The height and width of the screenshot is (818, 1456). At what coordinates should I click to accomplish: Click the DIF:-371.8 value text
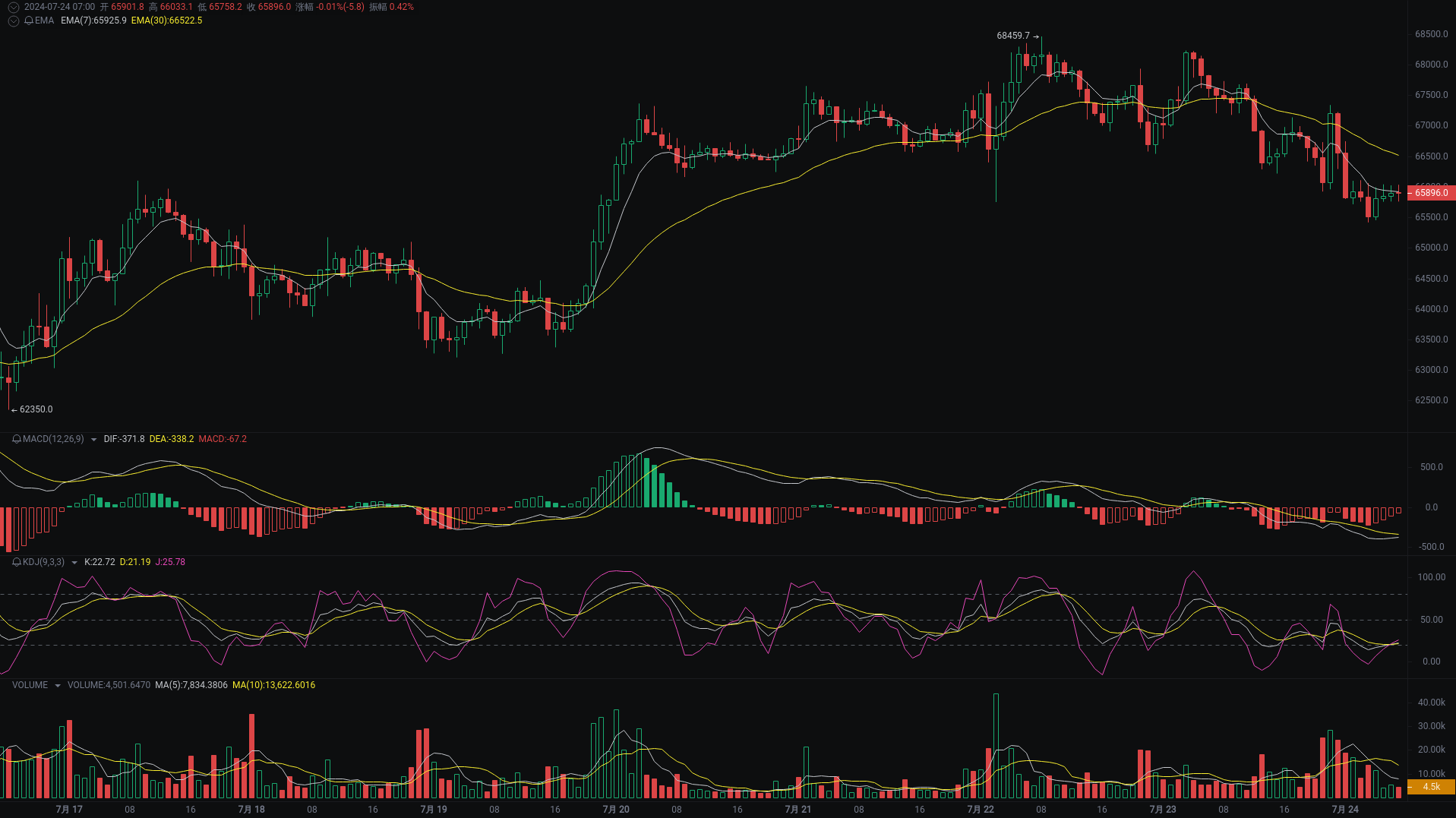point(125,439)
